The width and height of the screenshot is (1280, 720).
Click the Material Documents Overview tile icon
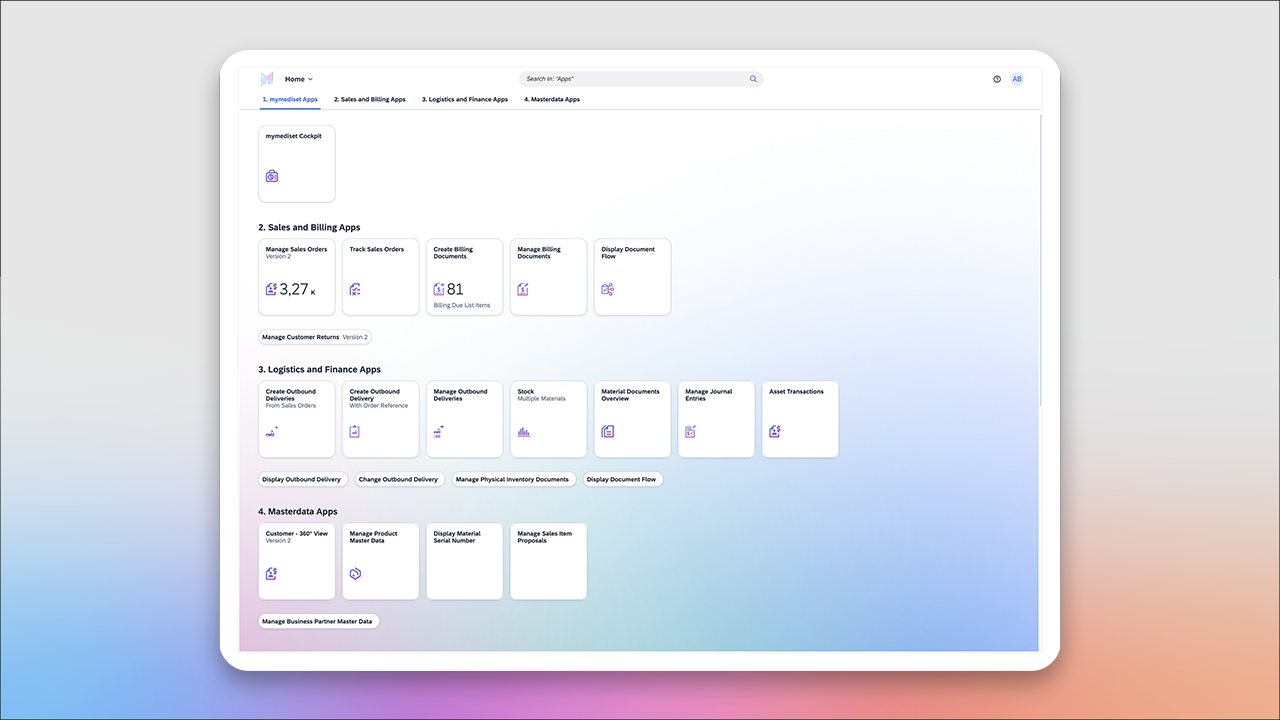coord(607,431)
